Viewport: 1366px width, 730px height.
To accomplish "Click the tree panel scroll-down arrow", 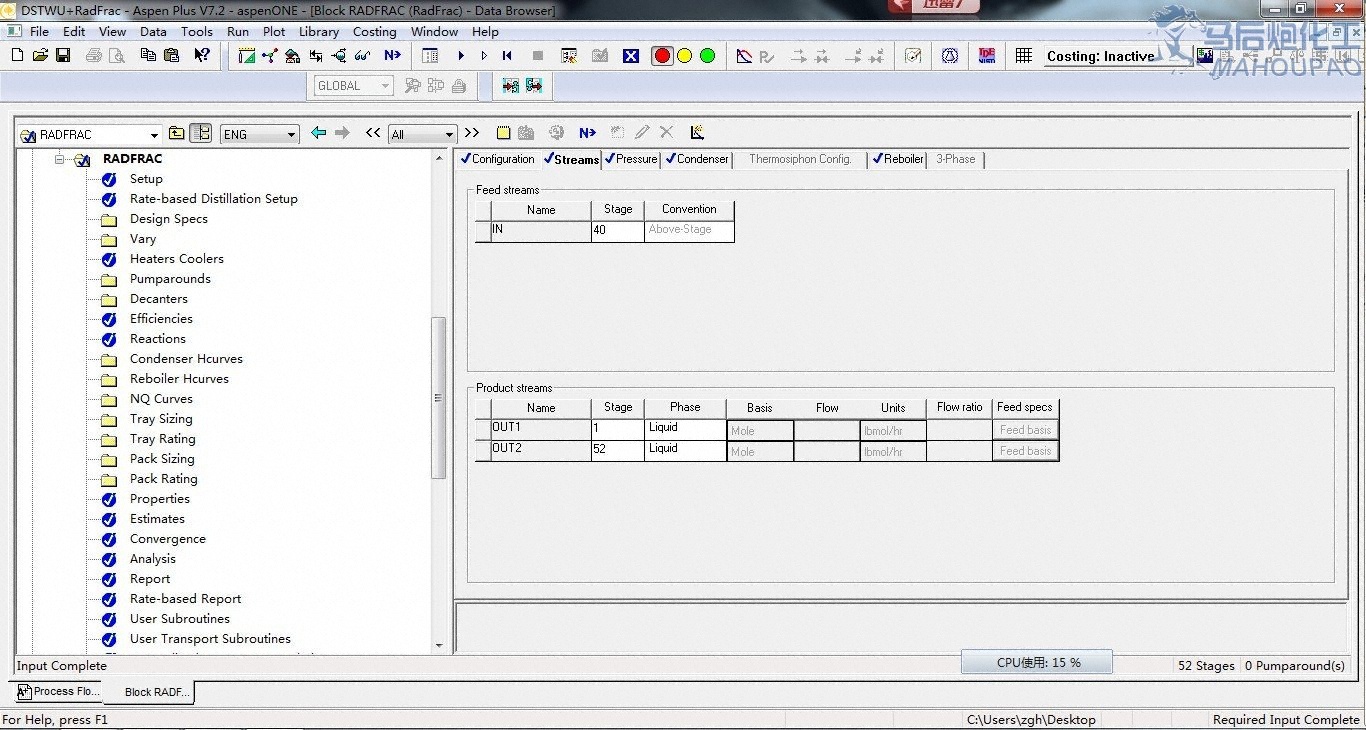I will [x=439, y=646].
